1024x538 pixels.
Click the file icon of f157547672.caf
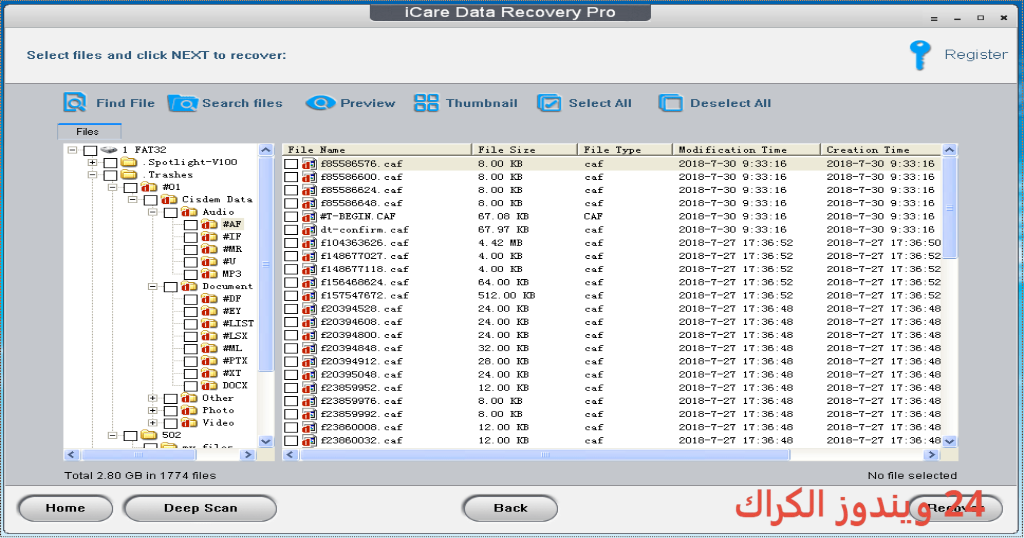click(309, 296)
